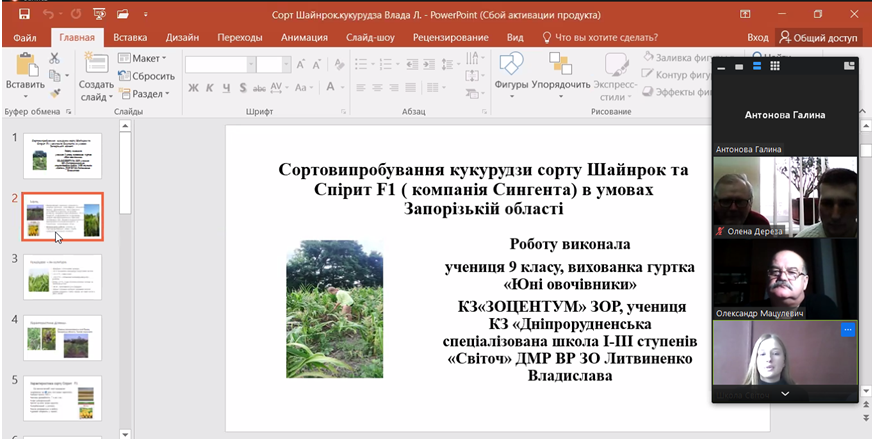The image size is (872, 439).
Task: Select slide 3 thumbnail in slide panel
Action: (x=62, y=277)
